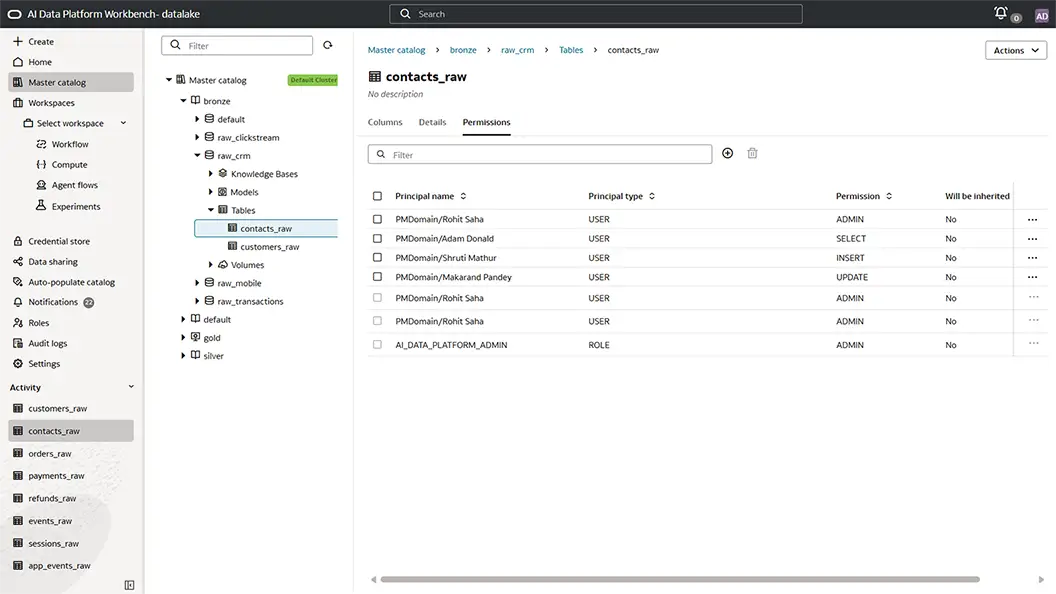This screenshot has height=594, width=1056.
Task: Click the permissions Filter field
Action: click(539, 154)
